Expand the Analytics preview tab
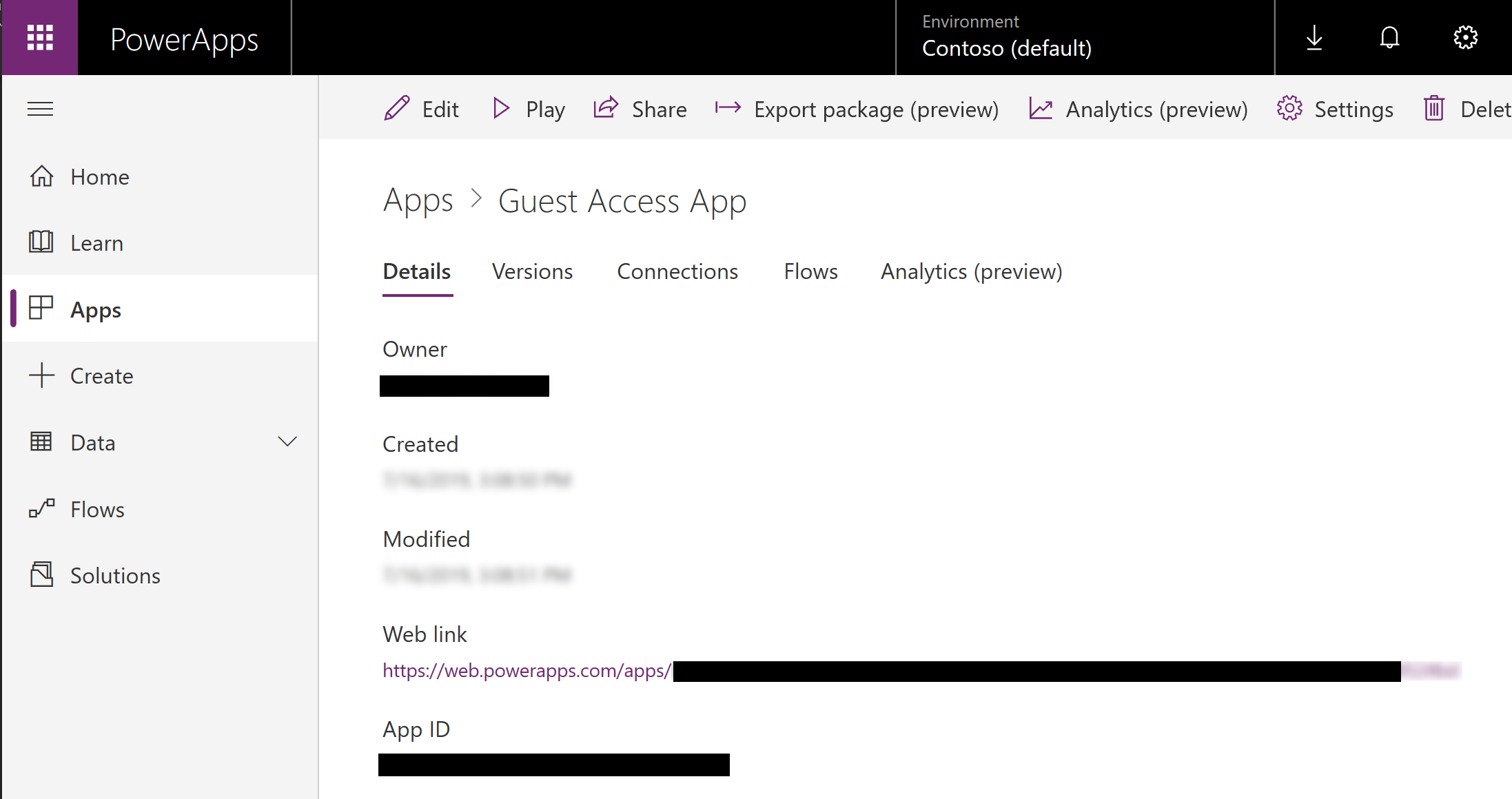1512x799 pixels. click(x=971, y=272)
